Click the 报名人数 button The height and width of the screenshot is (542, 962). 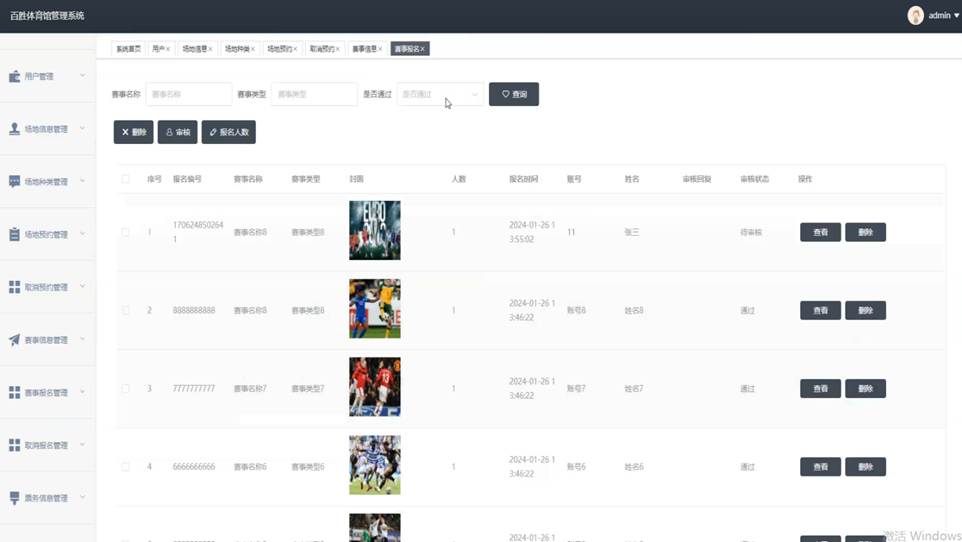point(228,132)
